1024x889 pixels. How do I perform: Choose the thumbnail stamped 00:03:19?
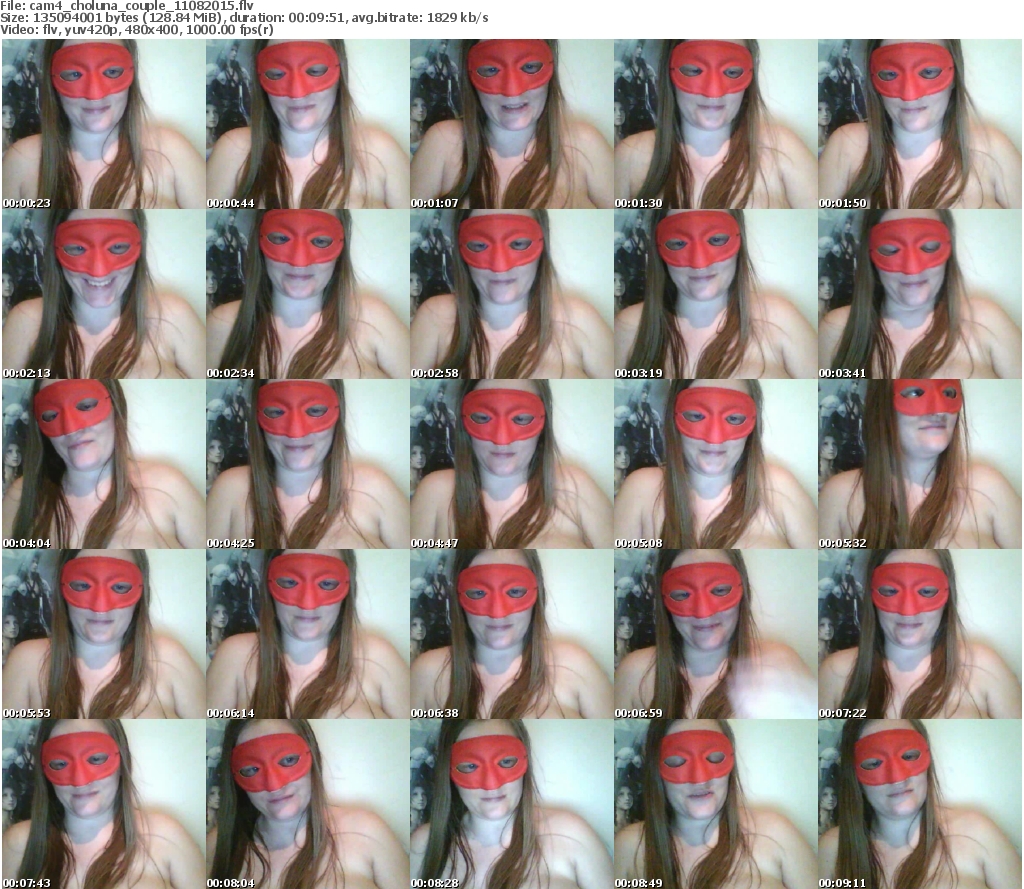716,294
